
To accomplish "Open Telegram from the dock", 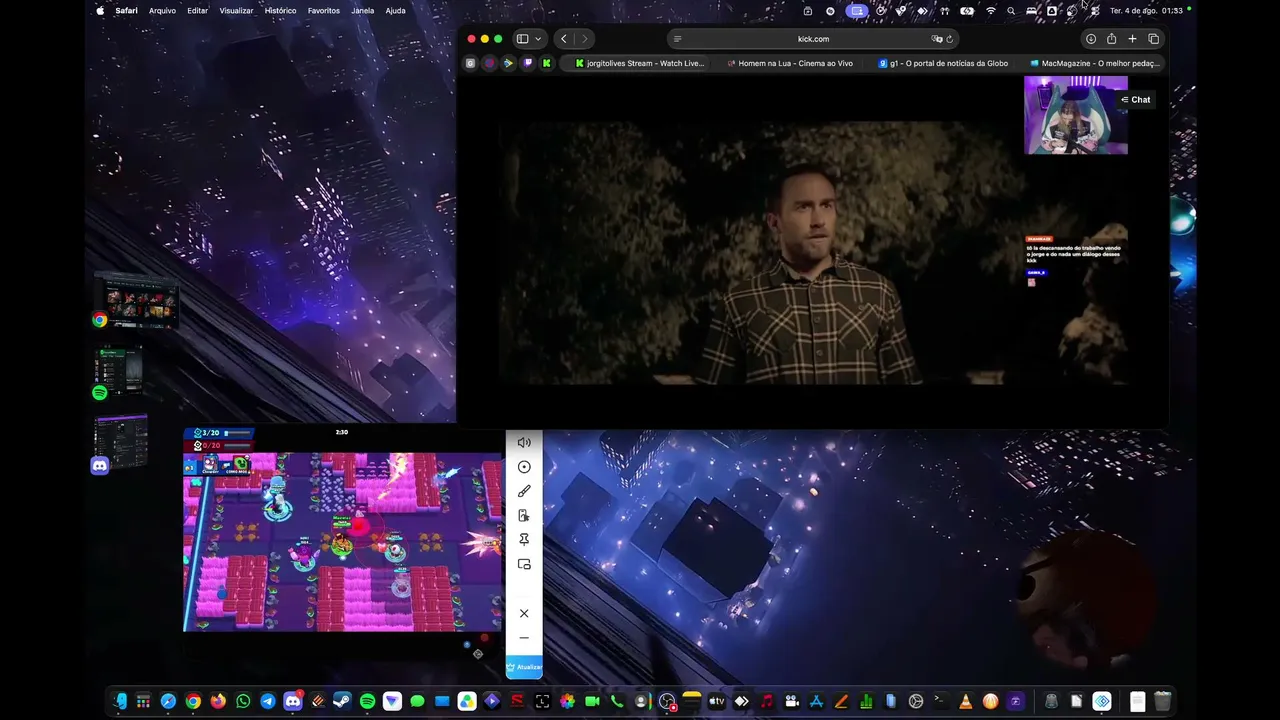I will pyautogui.click(x=268, y=701).
